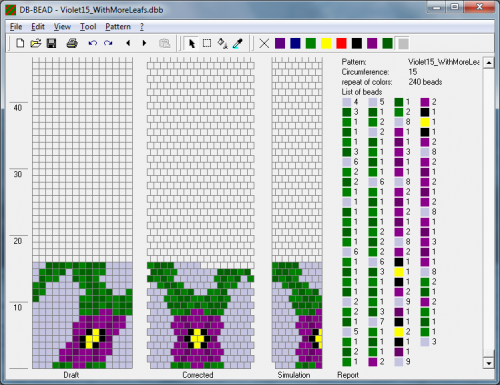Click the report scrollbar up arrow
This screenshot has width=500, height=385.
[488, 63]
